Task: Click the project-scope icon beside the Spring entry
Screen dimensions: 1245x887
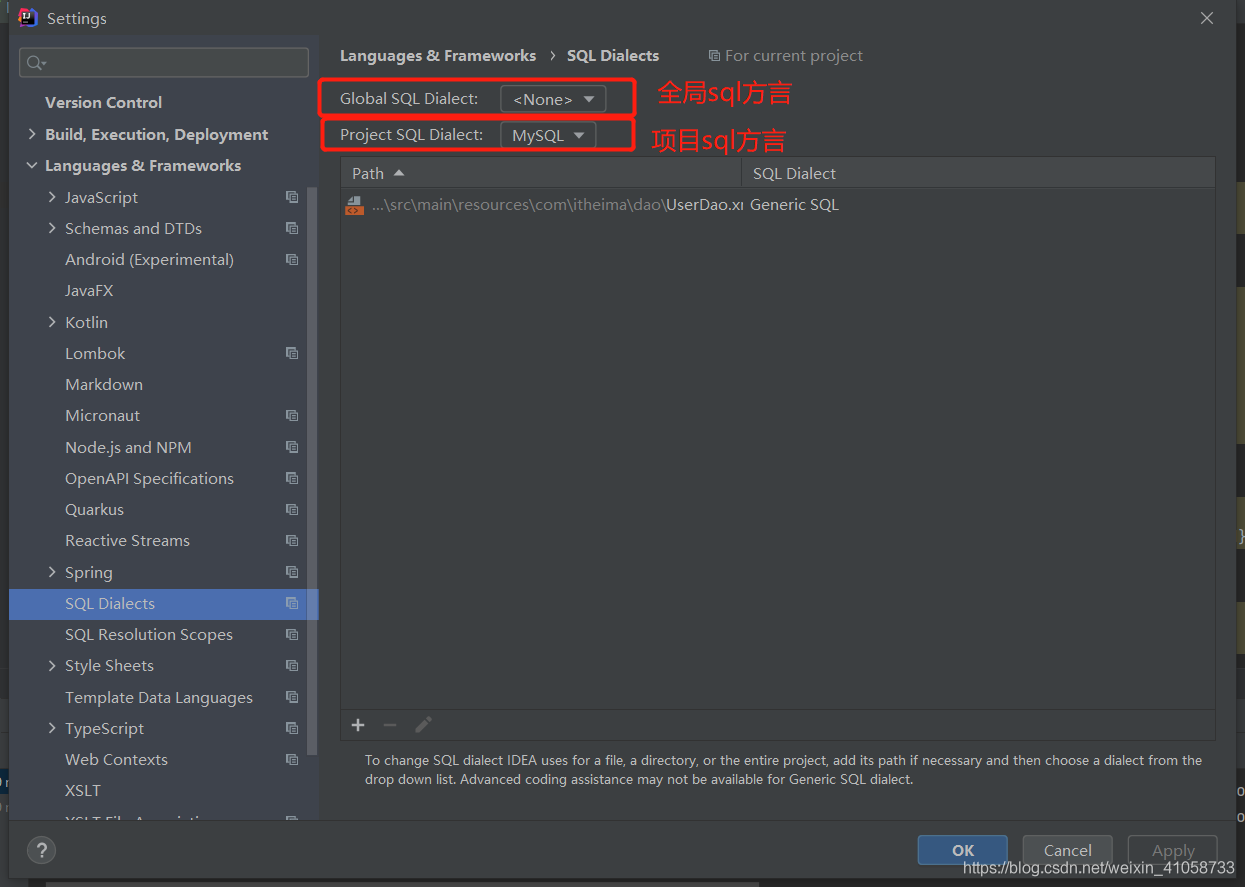Action: click(292, 572)
